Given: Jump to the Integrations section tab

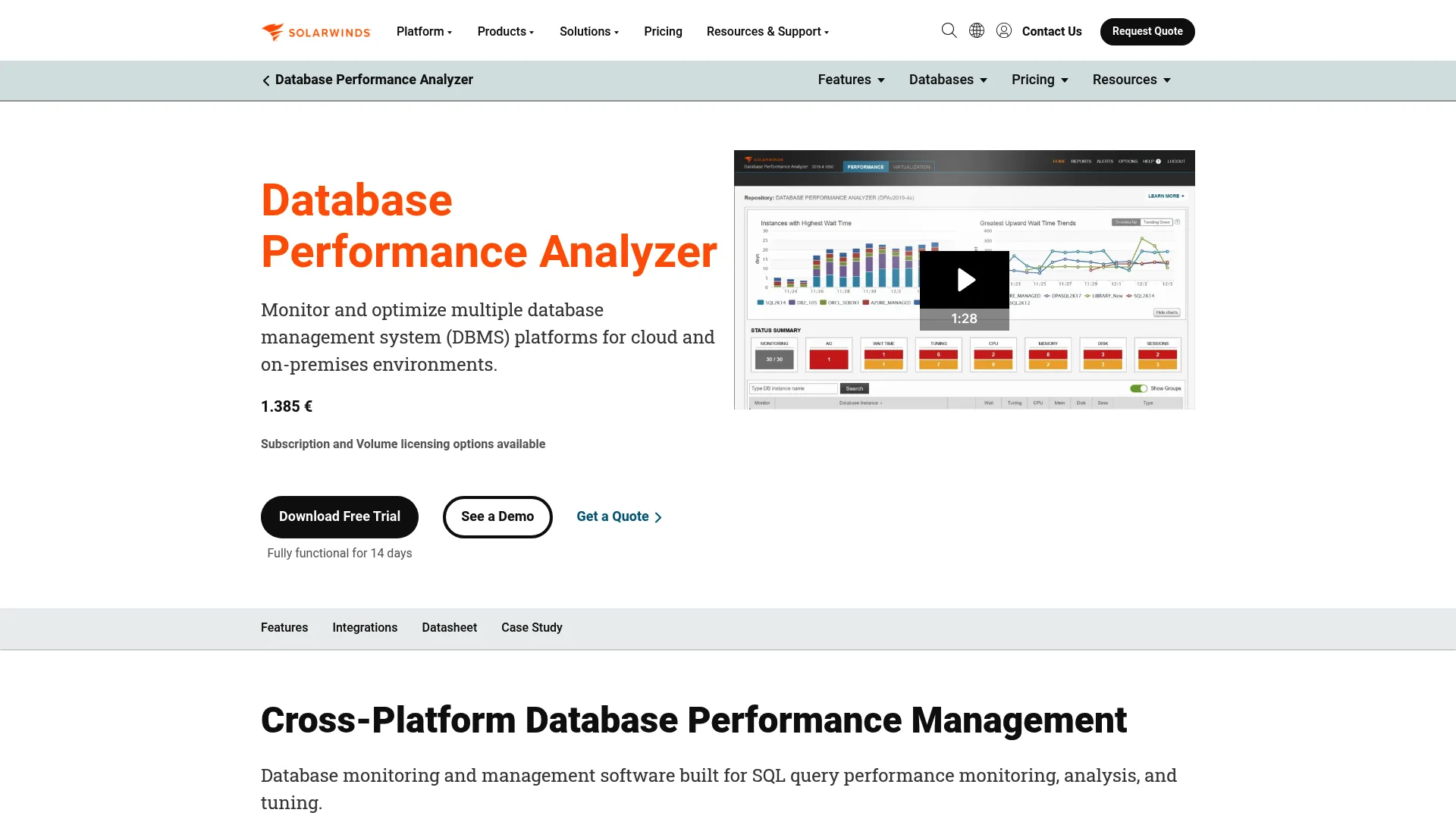Looking at the screenshot, I should 365,628.
